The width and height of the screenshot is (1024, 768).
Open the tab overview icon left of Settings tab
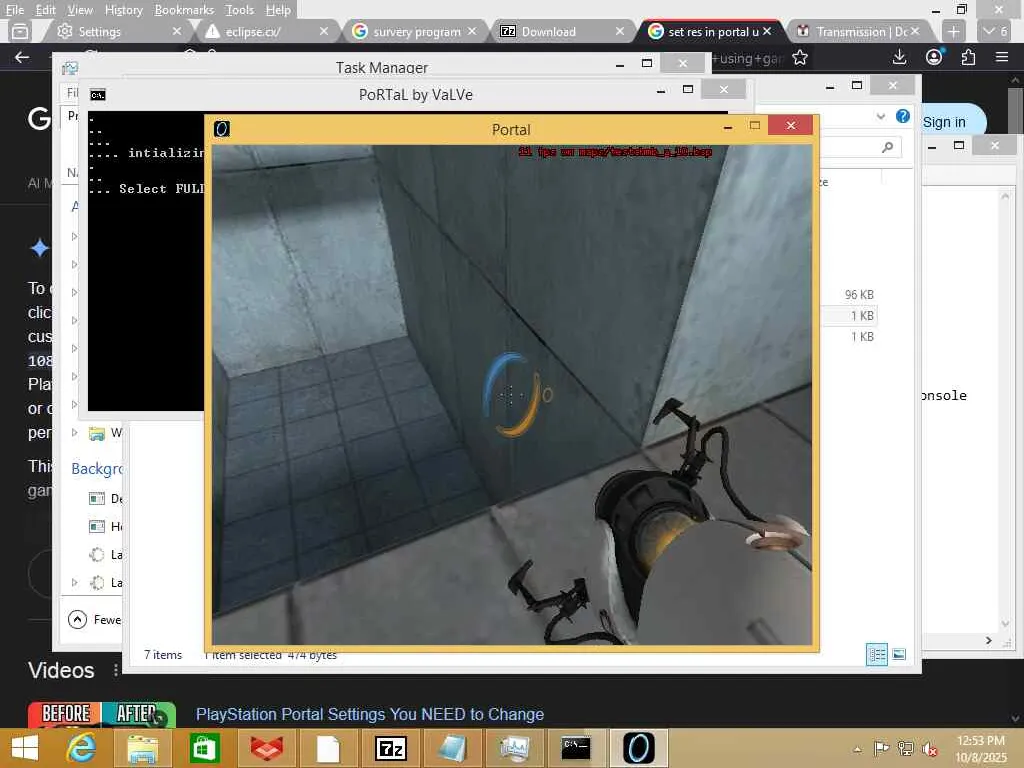[x=20, y=31]
